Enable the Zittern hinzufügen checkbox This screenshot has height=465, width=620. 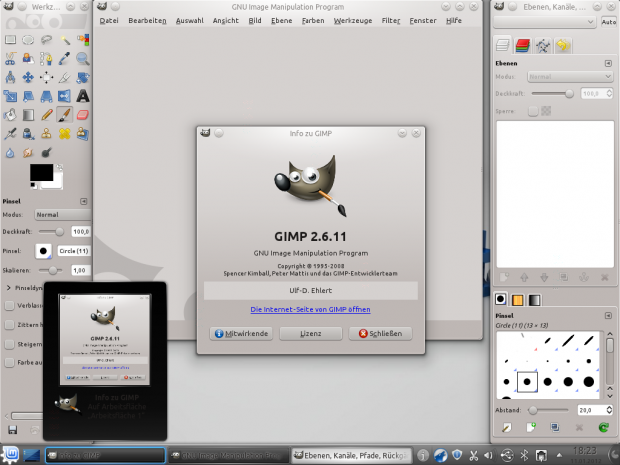coord(9,325)
